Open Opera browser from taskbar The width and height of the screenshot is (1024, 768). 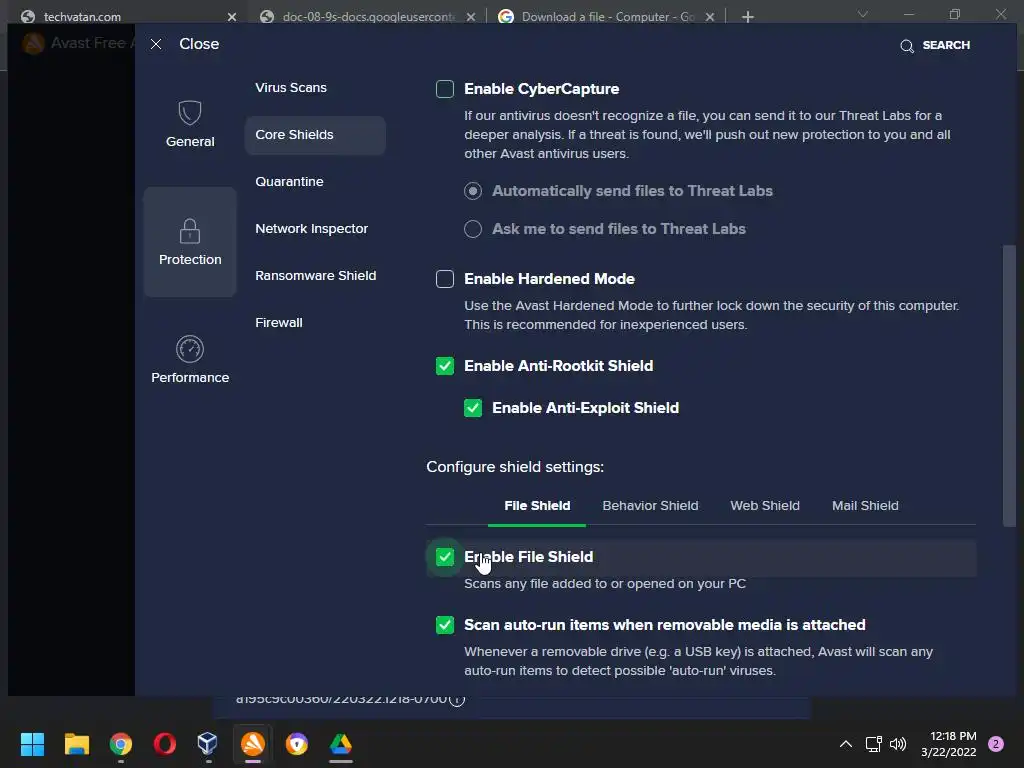point(165,744)
